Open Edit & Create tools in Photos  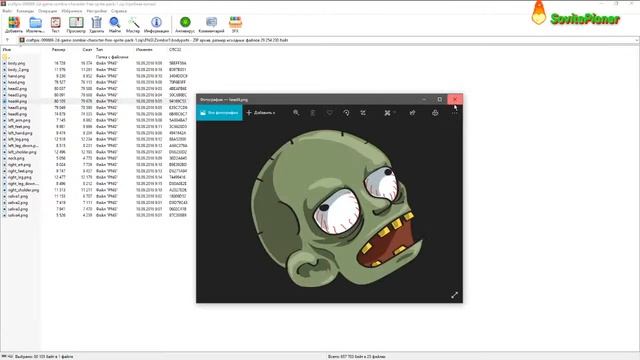coord(387,113)
